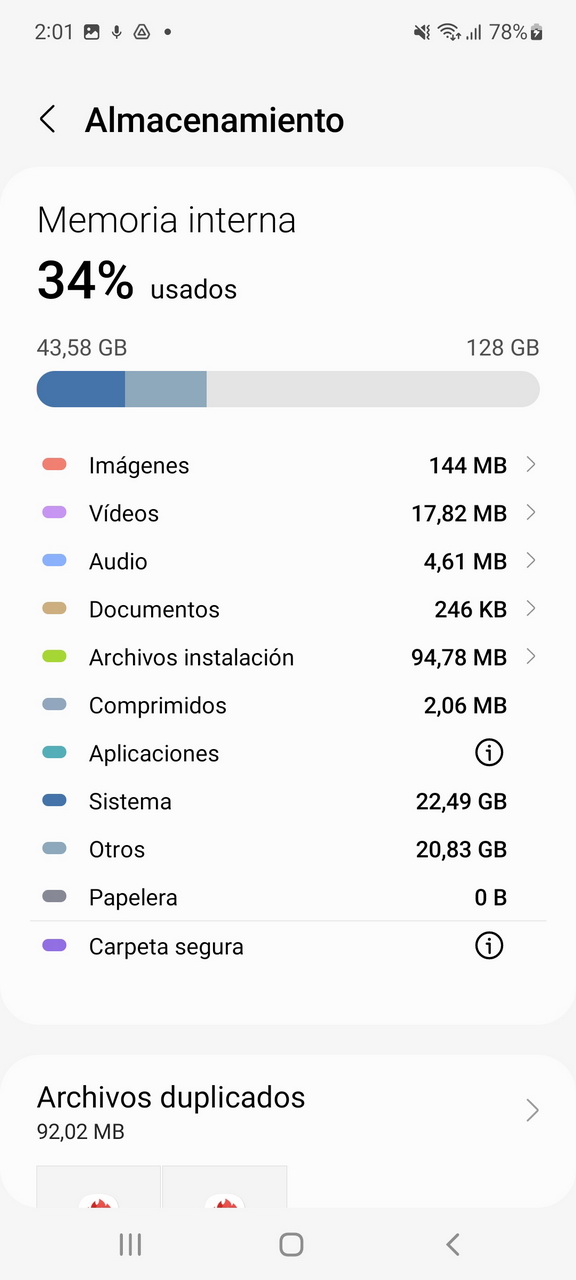Tap the internal storage usage bar

[288, 389]
